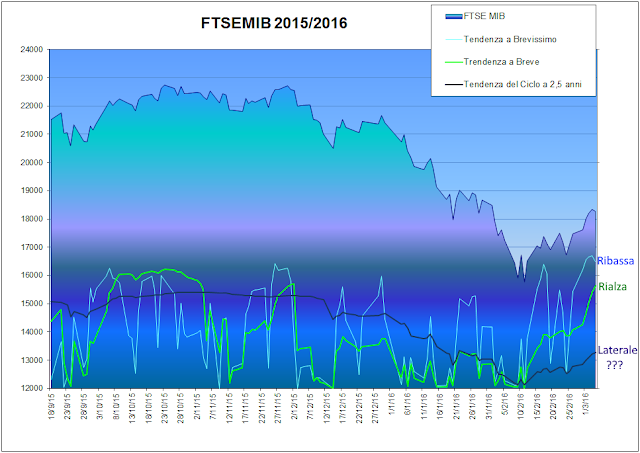
Task: Click the light cyan legend line for Brevissimo
Action: (x=454, y=40)
